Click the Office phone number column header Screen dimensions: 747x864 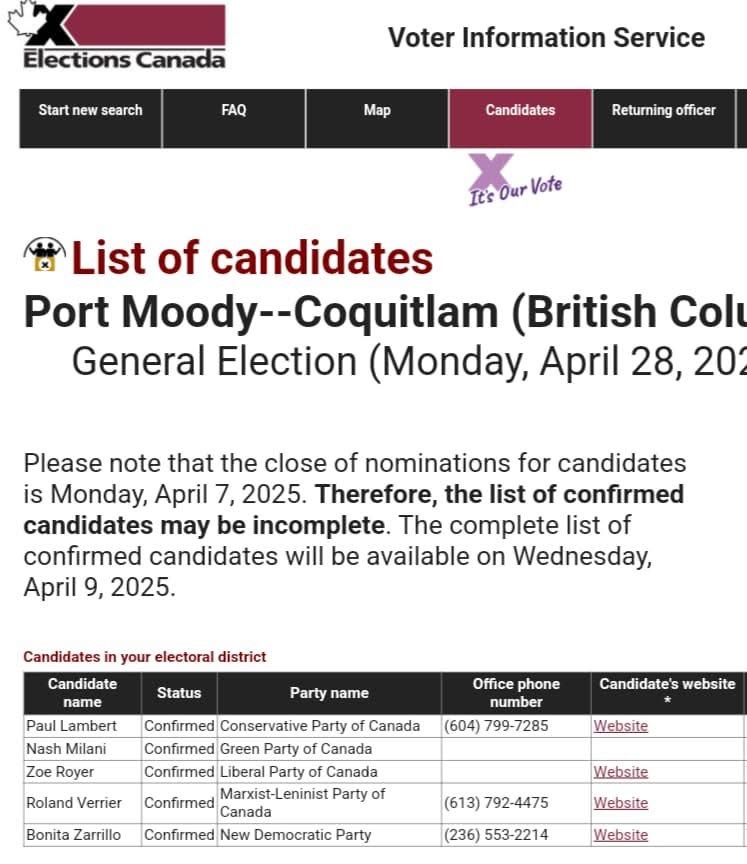tap(516, 693)
